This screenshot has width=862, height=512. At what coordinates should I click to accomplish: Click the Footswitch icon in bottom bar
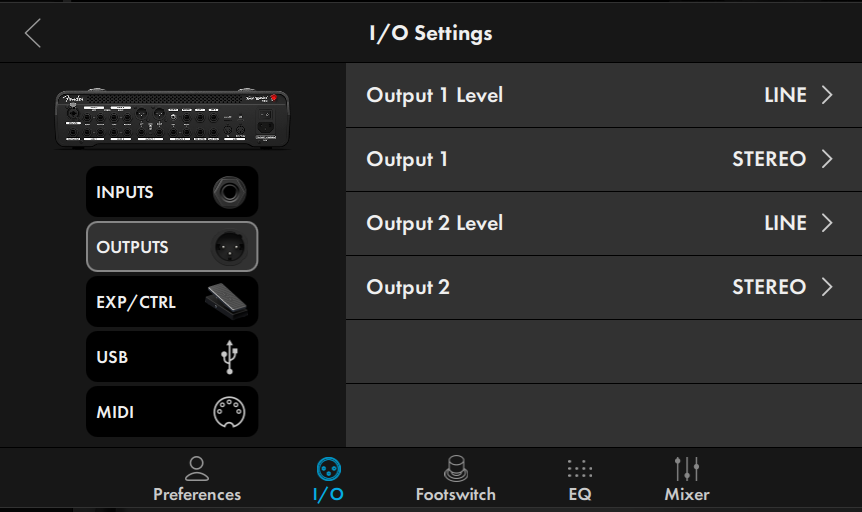(x=456, y=469)
